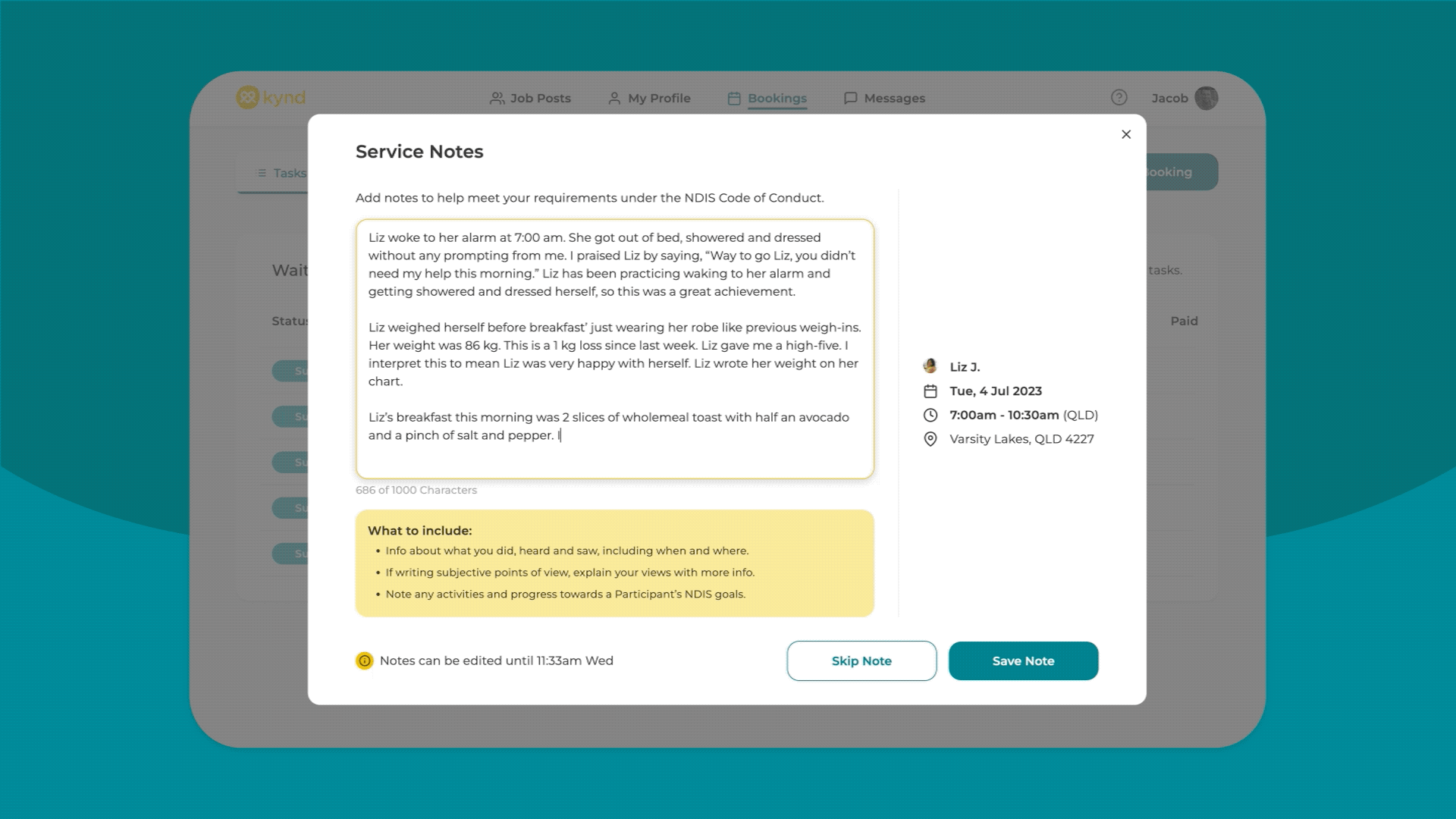The width and height of the screenshot is (1456, 819).
Task: Click the Bookings calendar icon
Action: point(733,98)
